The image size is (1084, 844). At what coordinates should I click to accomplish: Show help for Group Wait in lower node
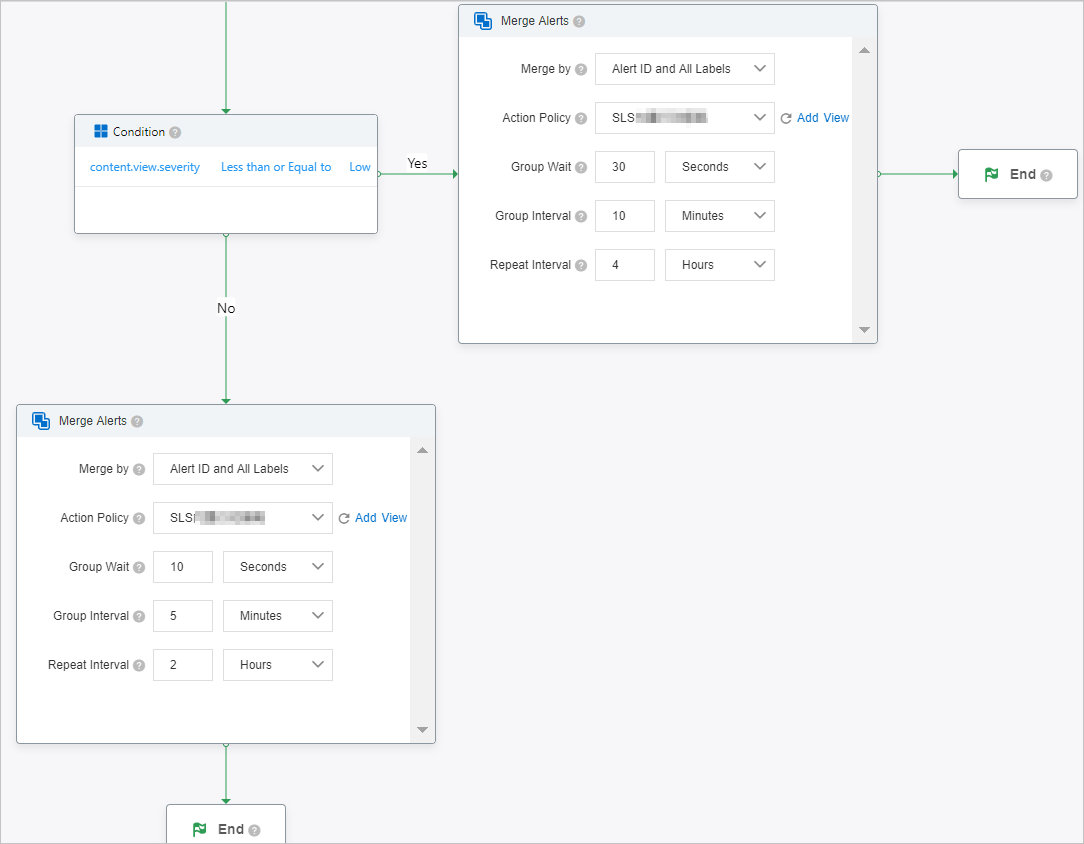tap(139, 568)
